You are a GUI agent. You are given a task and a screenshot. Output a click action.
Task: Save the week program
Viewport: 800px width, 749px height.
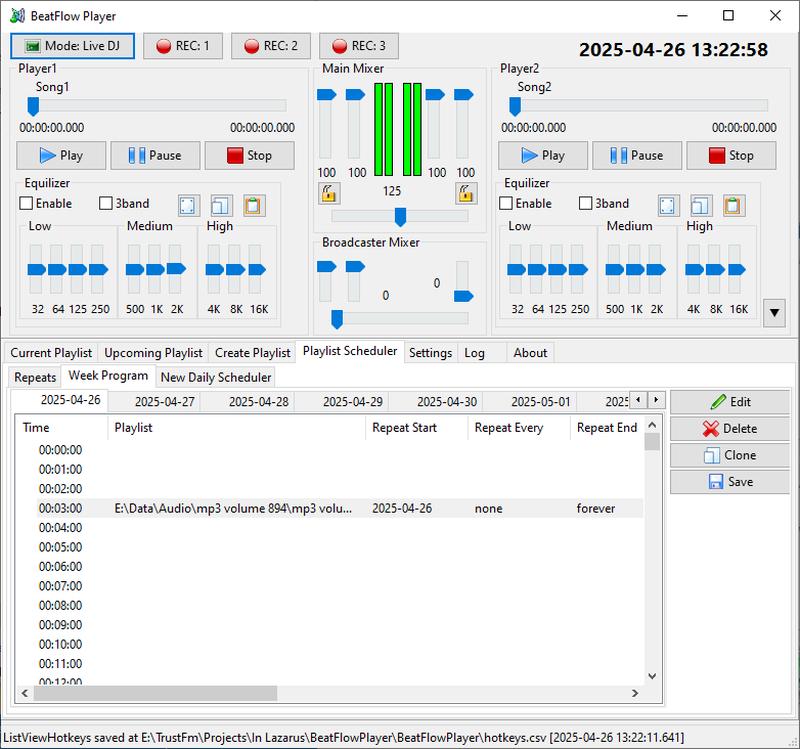(730, 482)
